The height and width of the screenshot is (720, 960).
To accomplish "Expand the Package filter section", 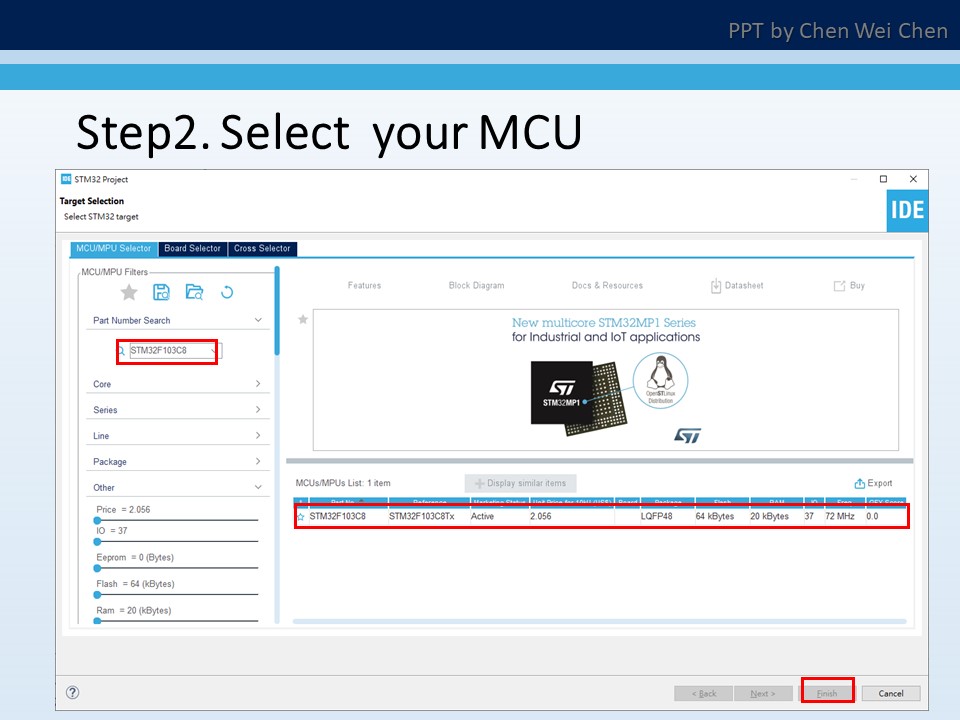I will click(258, 461).
